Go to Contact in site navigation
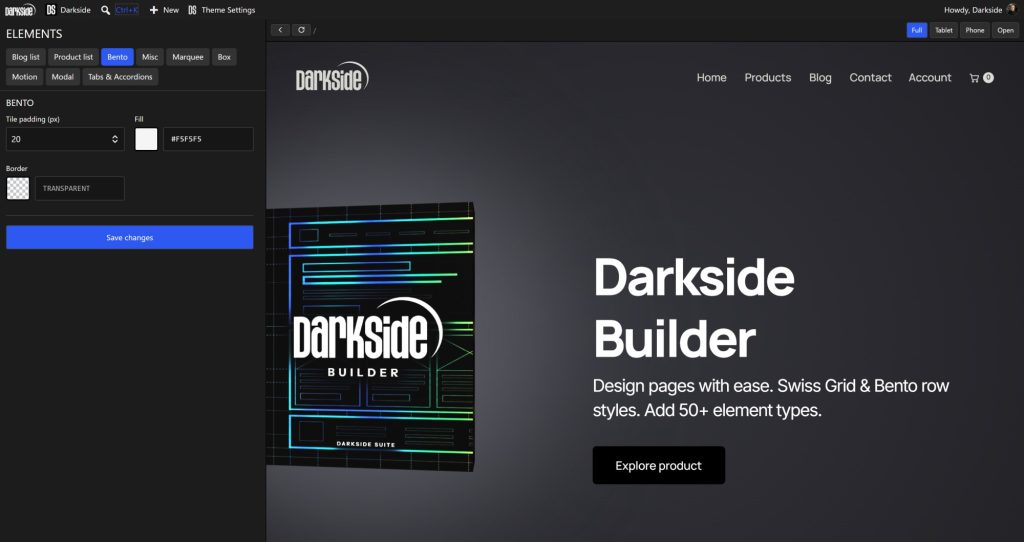This screenshot has height=542, width=1024. point(870,78)
